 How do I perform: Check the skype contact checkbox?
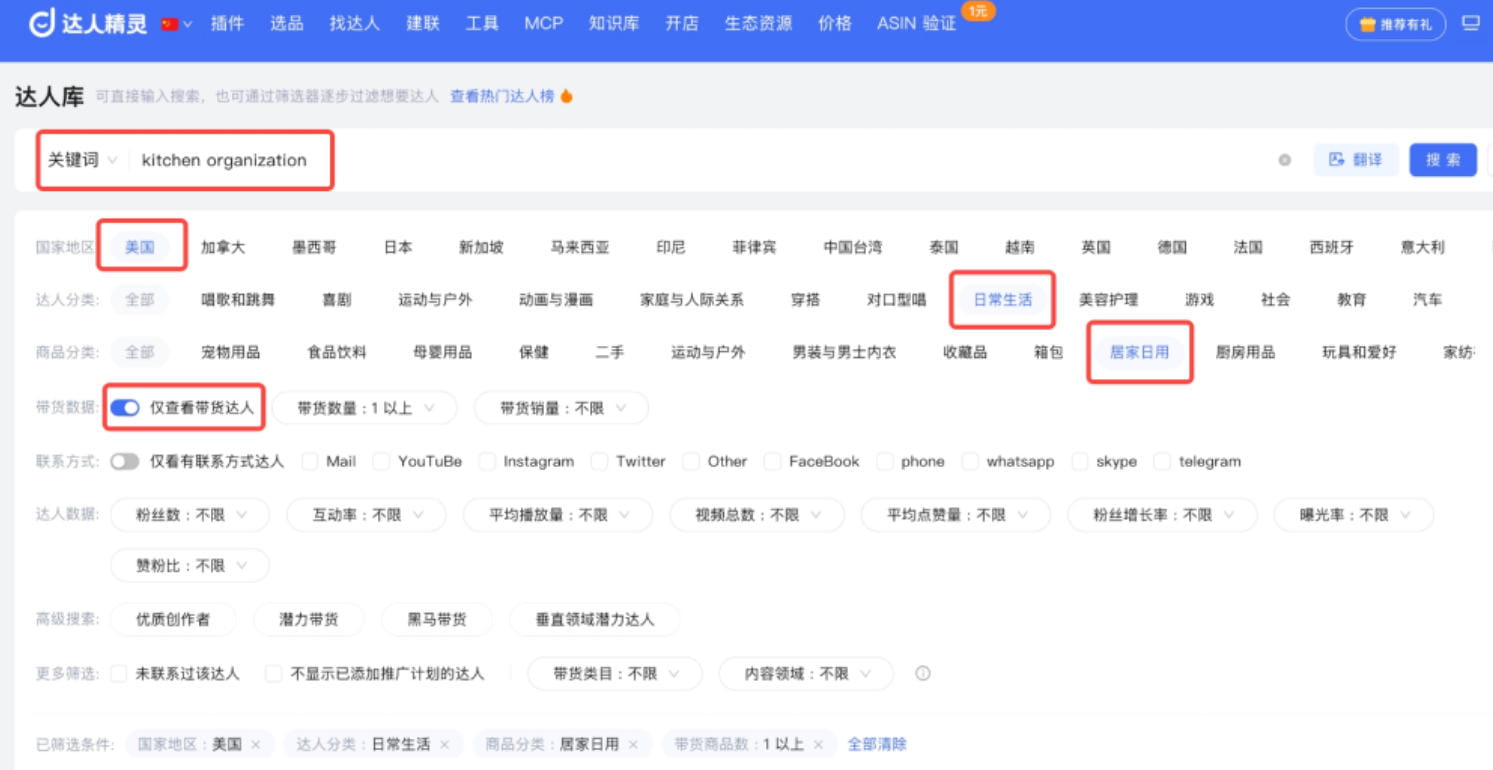1079,461
